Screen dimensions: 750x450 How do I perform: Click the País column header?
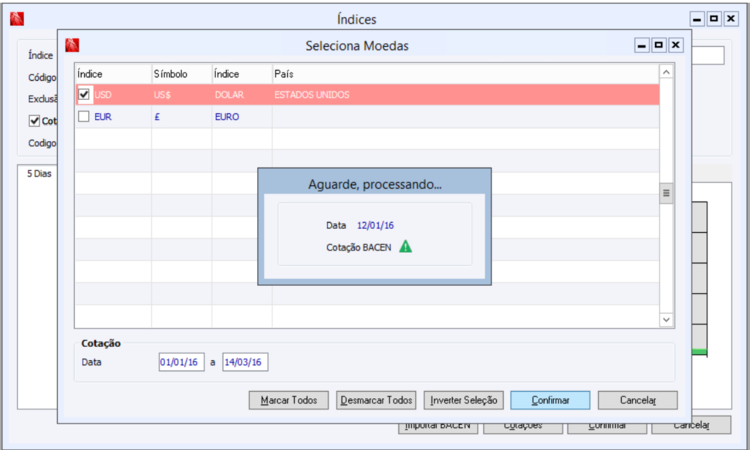(465, 74)
